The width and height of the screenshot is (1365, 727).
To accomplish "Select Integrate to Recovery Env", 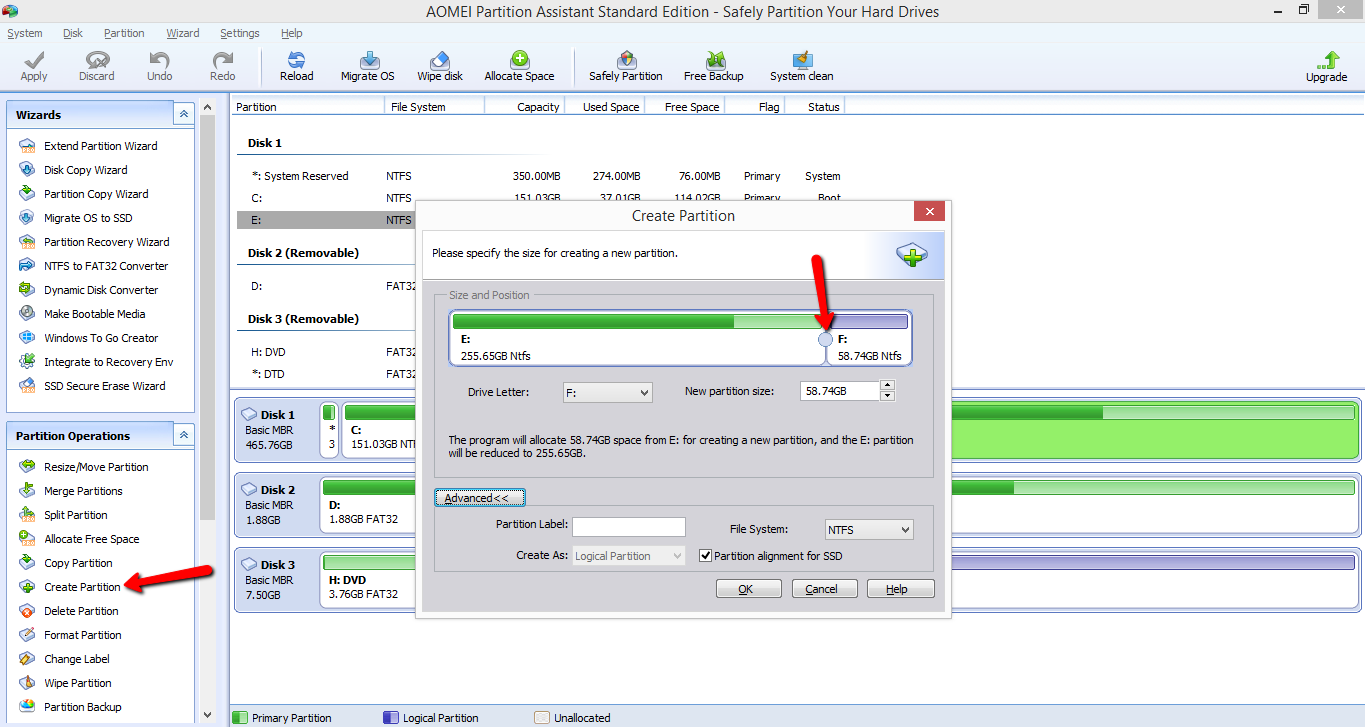I will (x=108, y=362).
